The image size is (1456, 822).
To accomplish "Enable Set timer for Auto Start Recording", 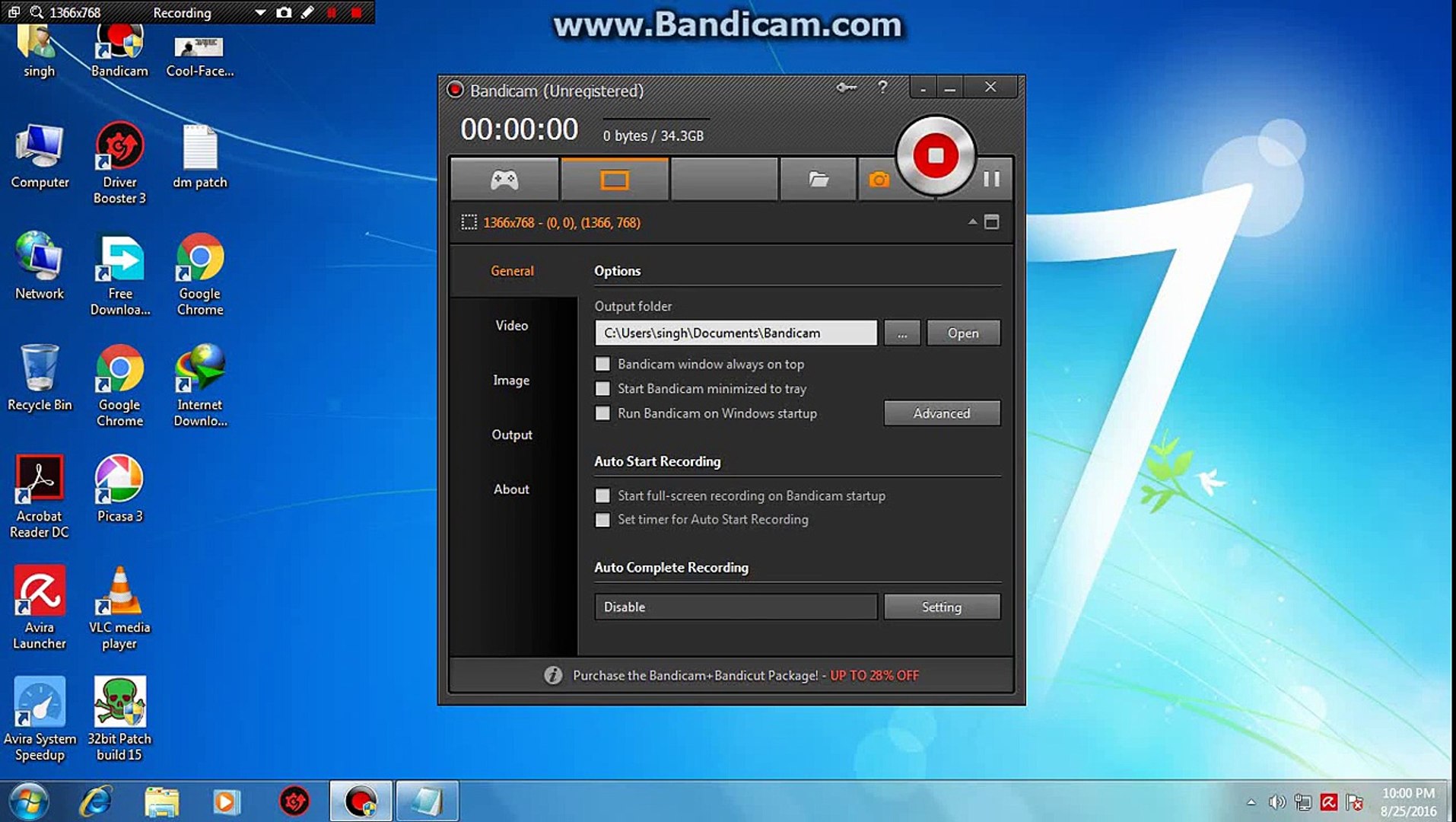I will tap(602, 520).
